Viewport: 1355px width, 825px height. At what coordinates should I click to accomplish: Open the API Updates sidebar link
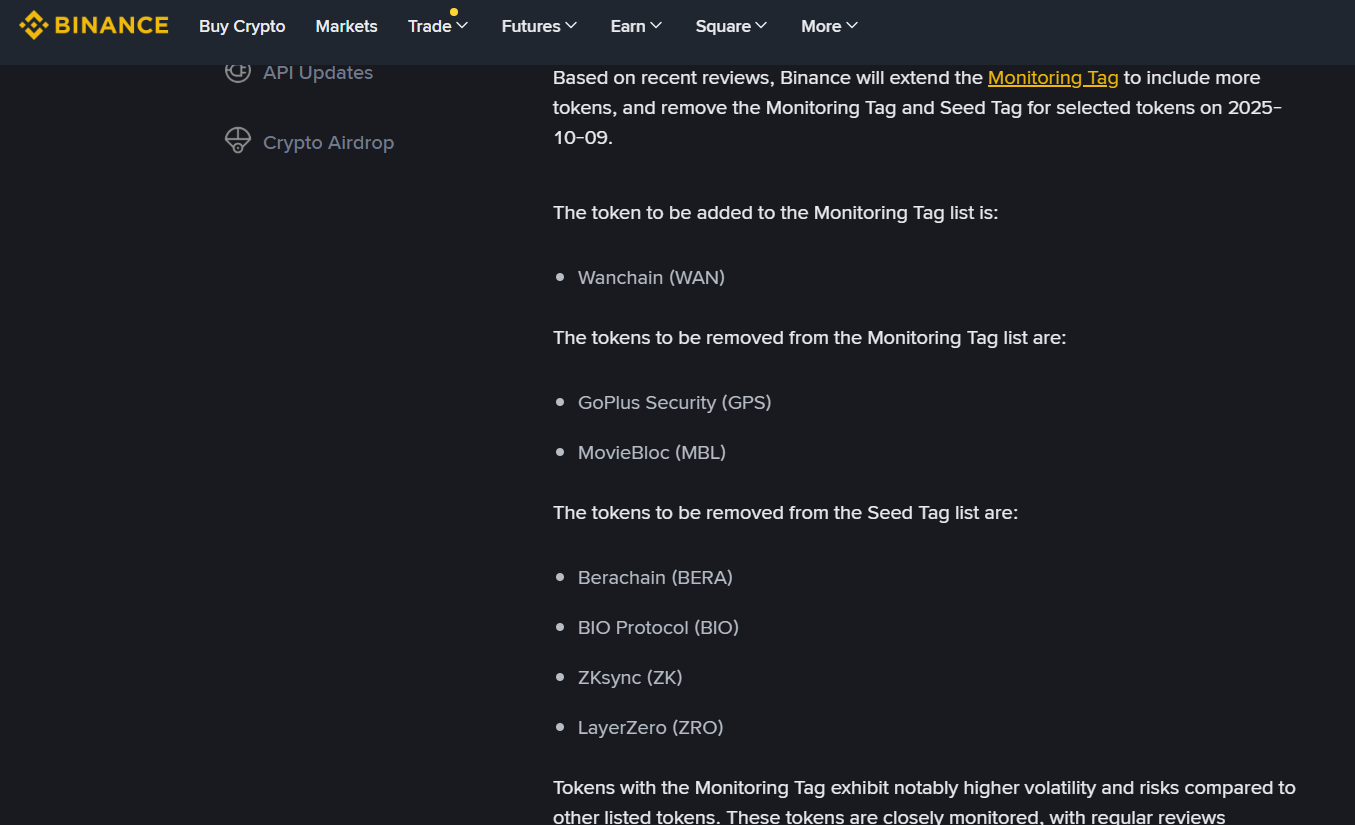coord(318,73)
